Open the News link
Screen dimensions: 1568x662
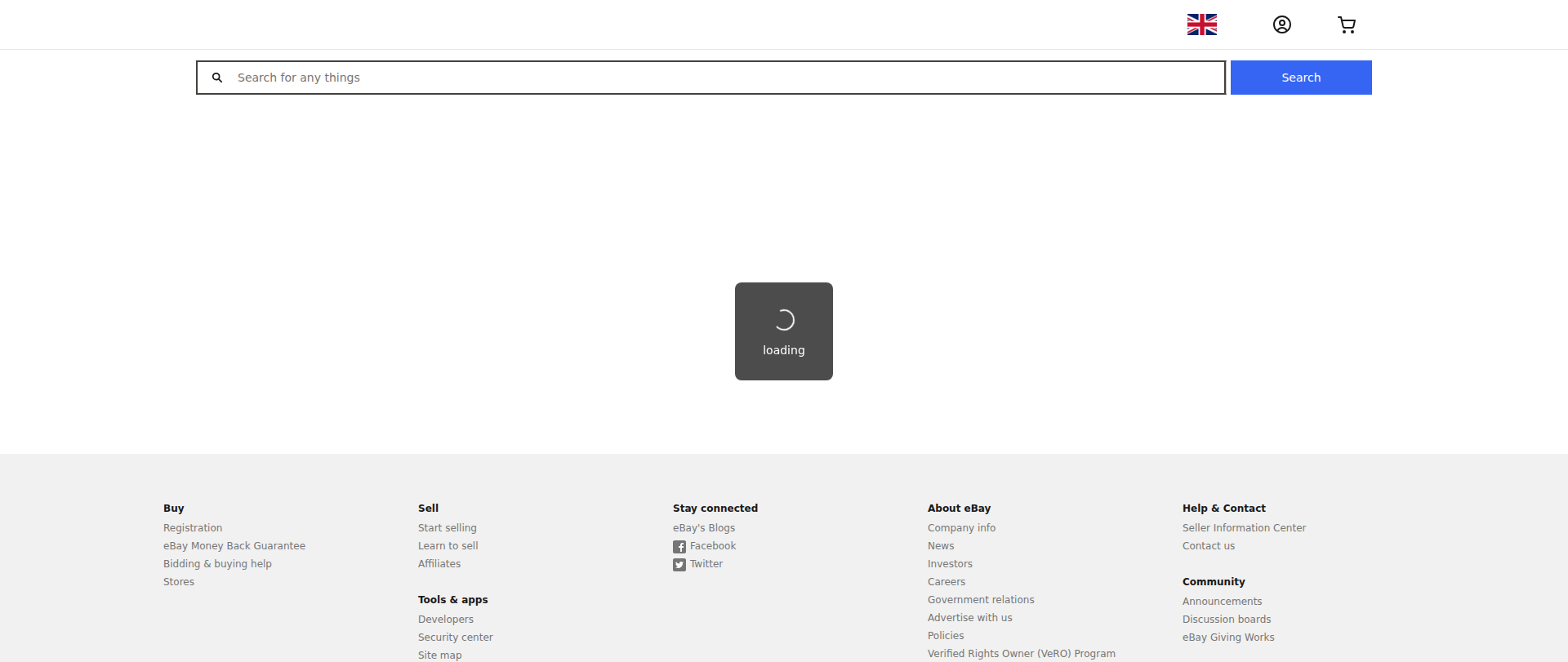[941, 546]
